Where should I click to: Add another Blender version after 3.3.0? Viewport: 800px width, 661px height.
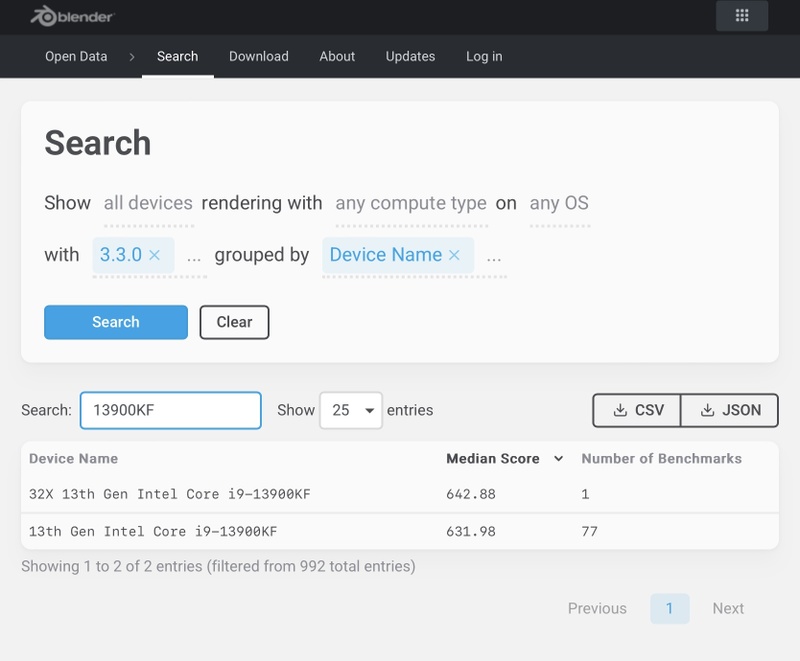coord(193,257)
